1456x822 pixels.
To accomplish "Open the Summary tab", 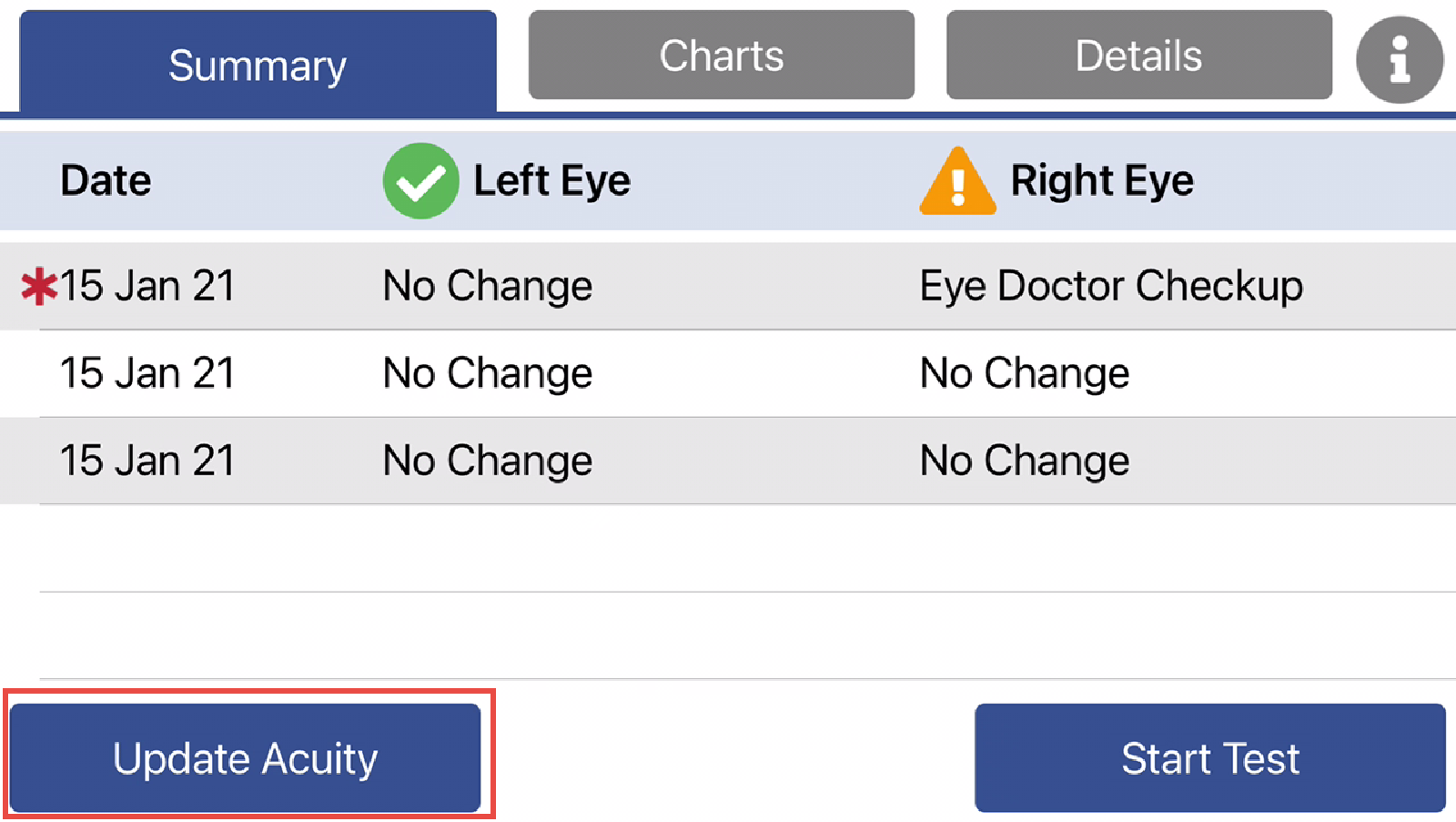I will click(257, 64).
